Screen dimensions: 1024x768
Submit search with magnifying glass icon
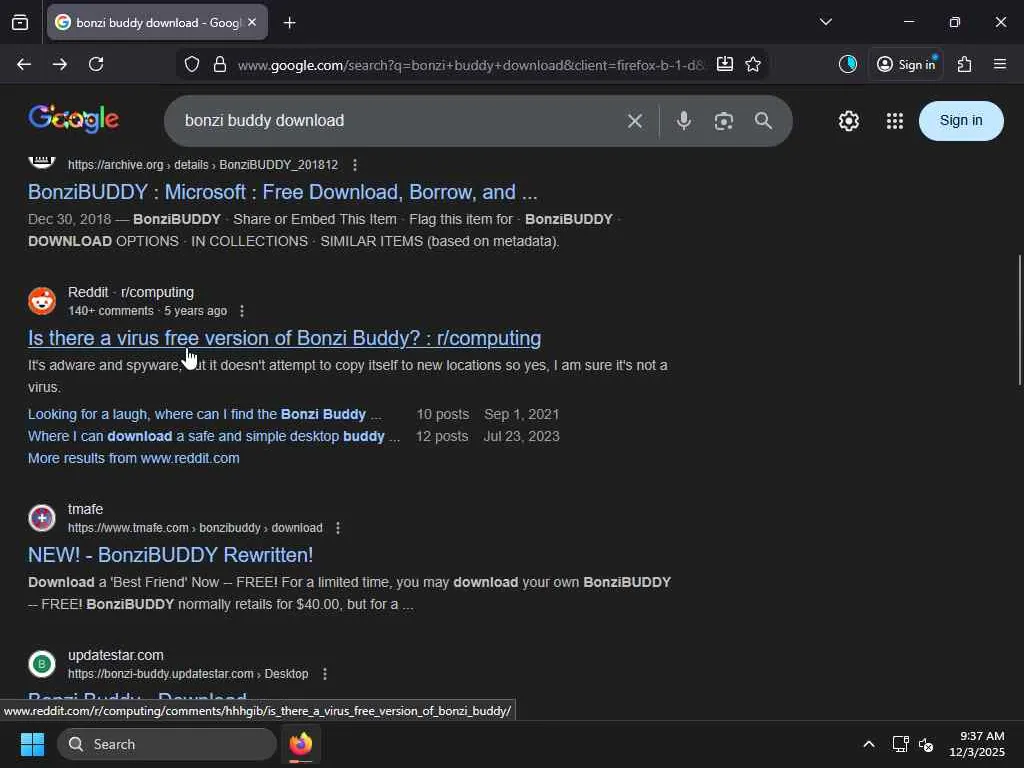(x=763, y=121)
